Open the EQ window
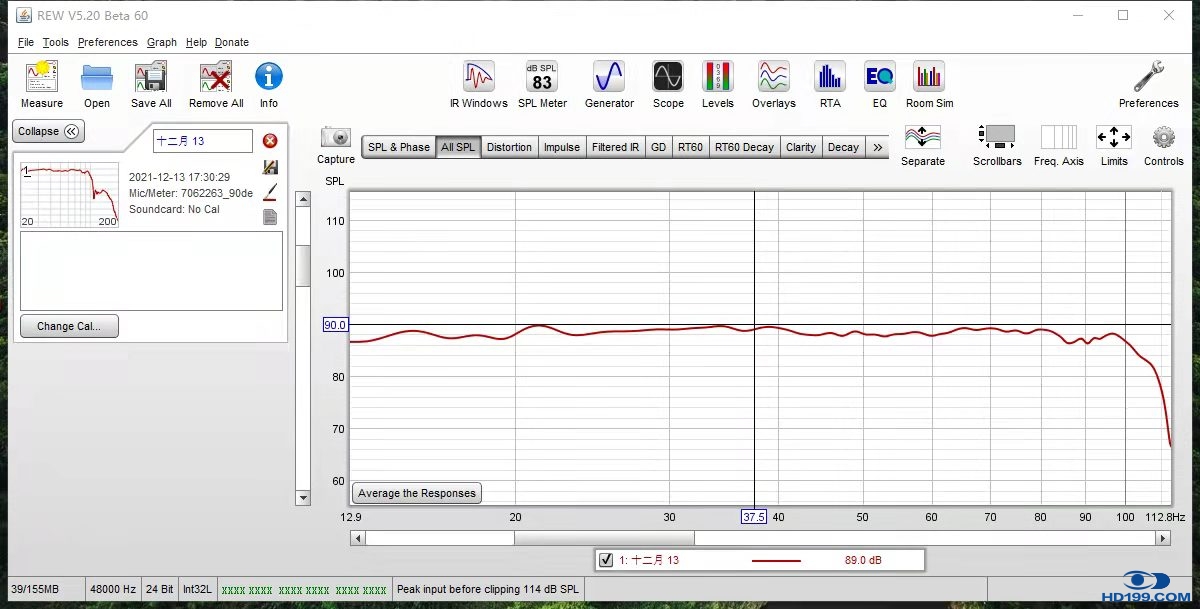This screenshot has width=1200, height=609. click(879, 78)
